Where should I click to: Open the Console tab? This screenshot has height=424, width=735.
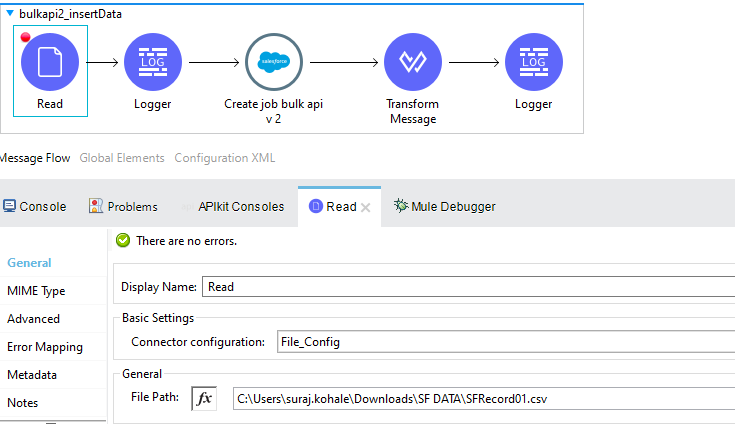[35, 206]
